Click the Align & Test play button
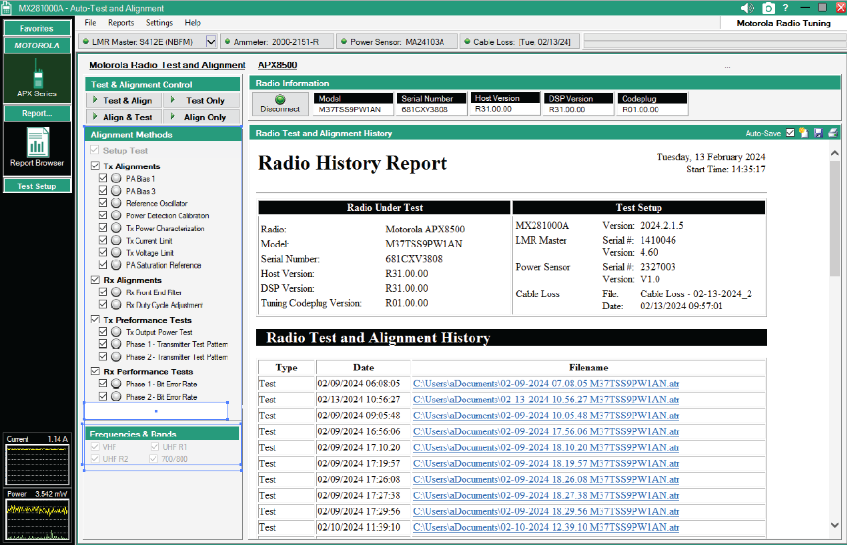Screen dimensions: 847x545 (x=123, y=117)
